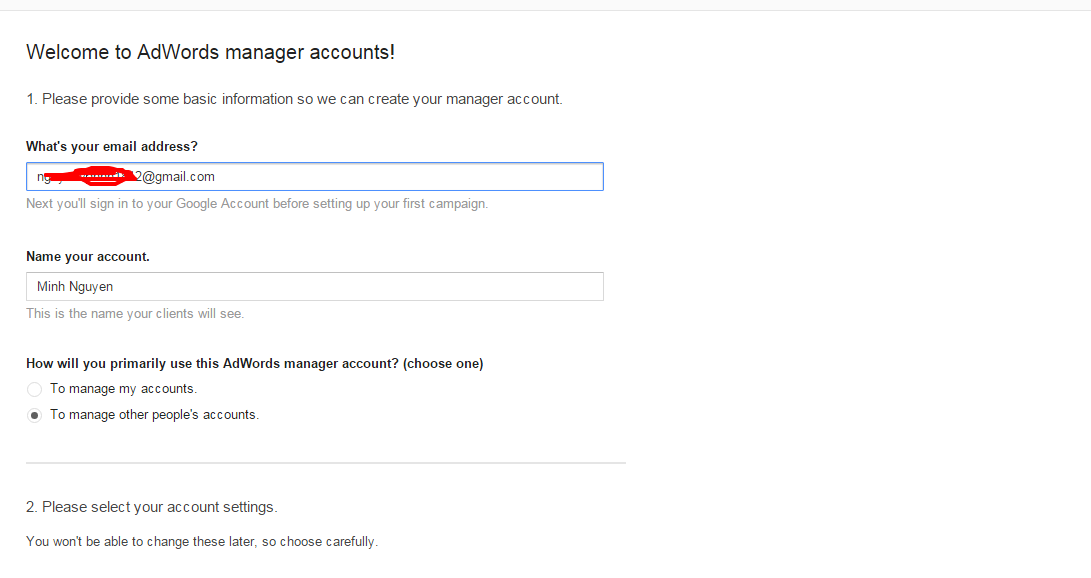Click the email address input field

[314, 177]
